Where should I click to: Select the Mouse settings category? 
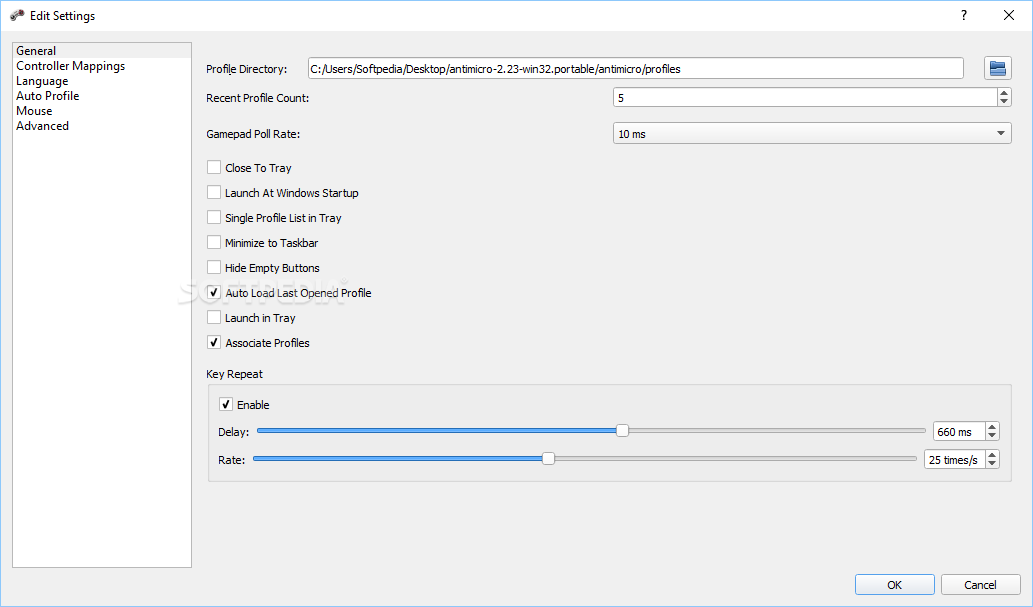[x=34, y=111]
